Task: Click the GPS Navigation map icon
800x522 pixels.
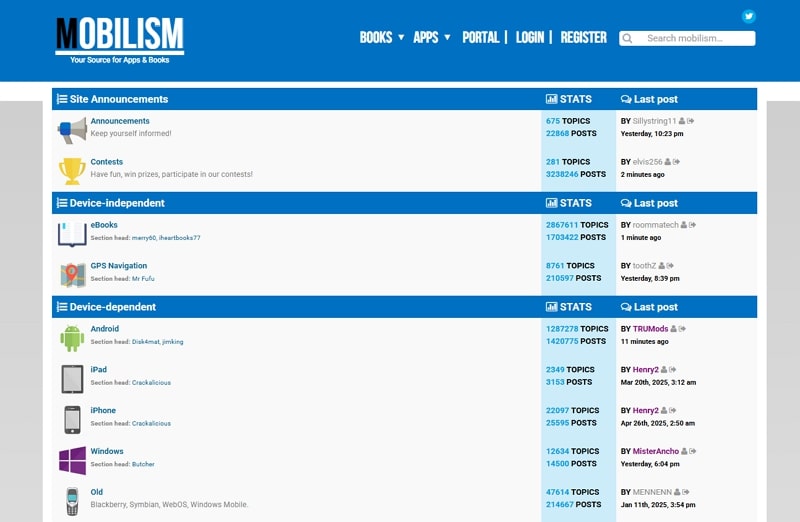Action: pos(72,275)
